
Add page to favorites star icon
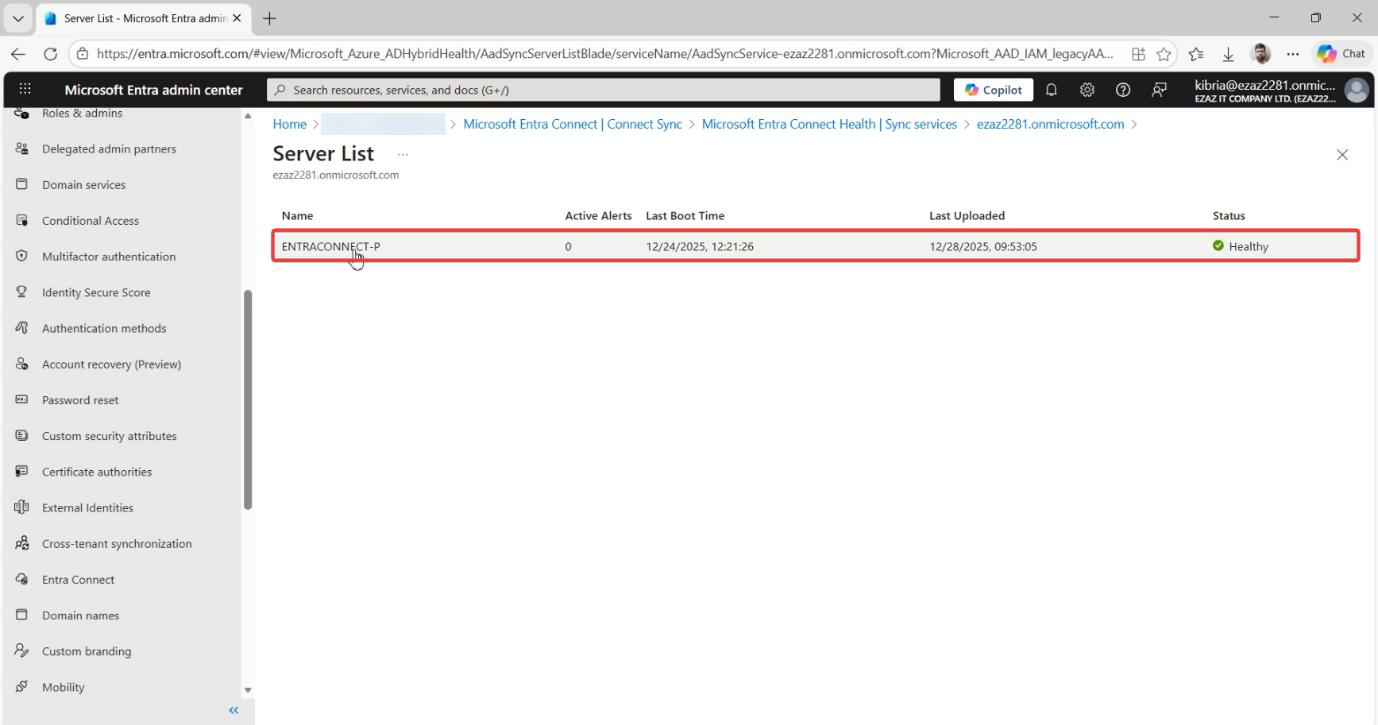point(1163,54)
